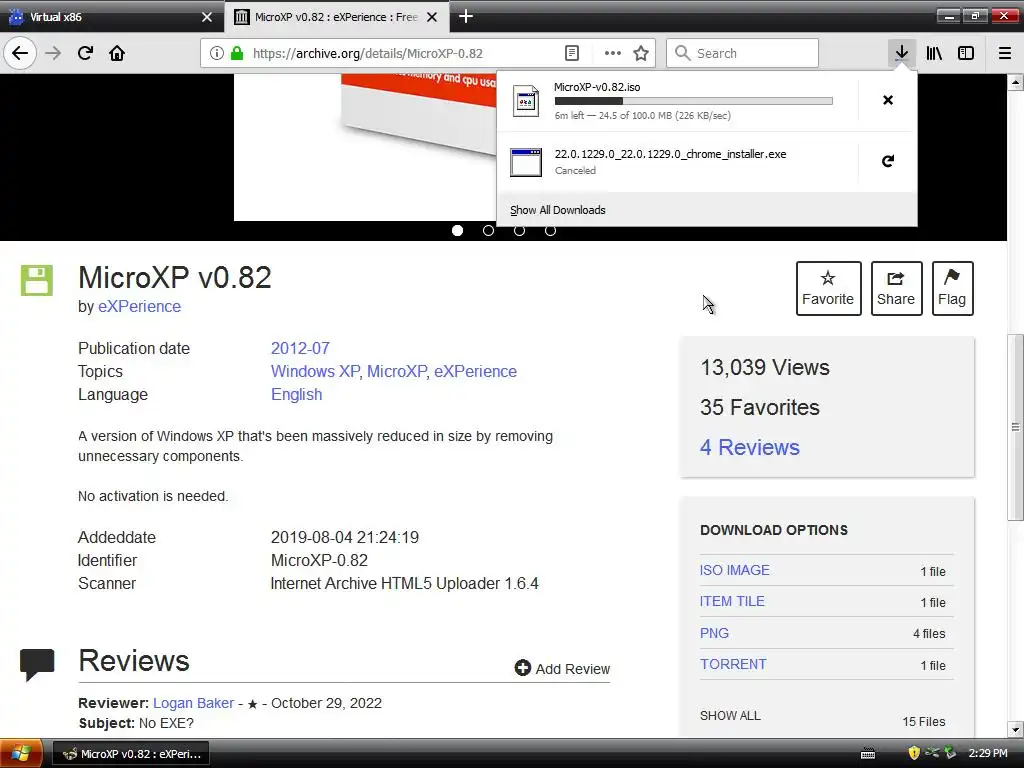Open page actions three-dots menu

[612, 53]
